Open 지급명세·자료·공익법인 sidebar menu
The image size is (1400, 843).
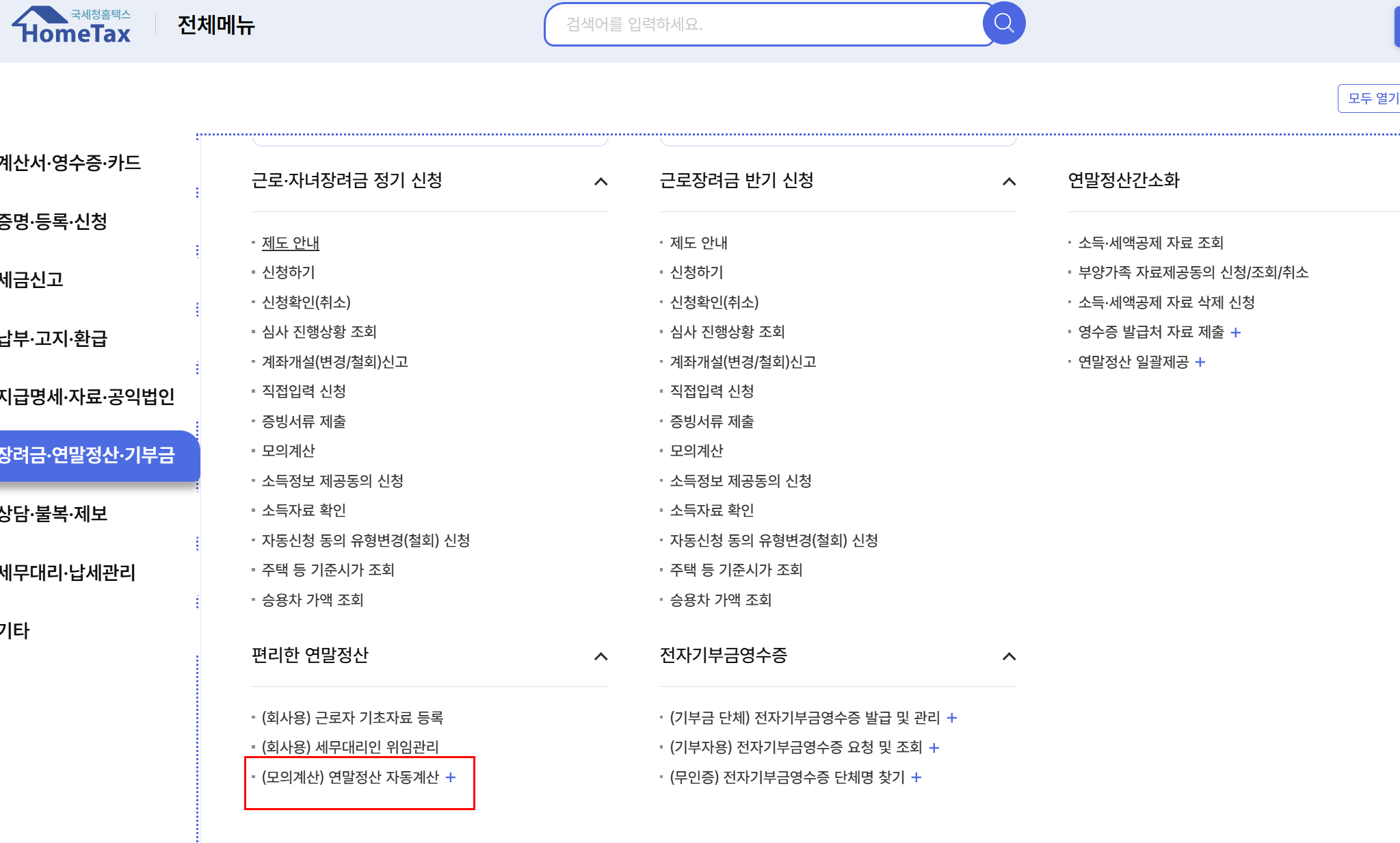pos(87,397)
